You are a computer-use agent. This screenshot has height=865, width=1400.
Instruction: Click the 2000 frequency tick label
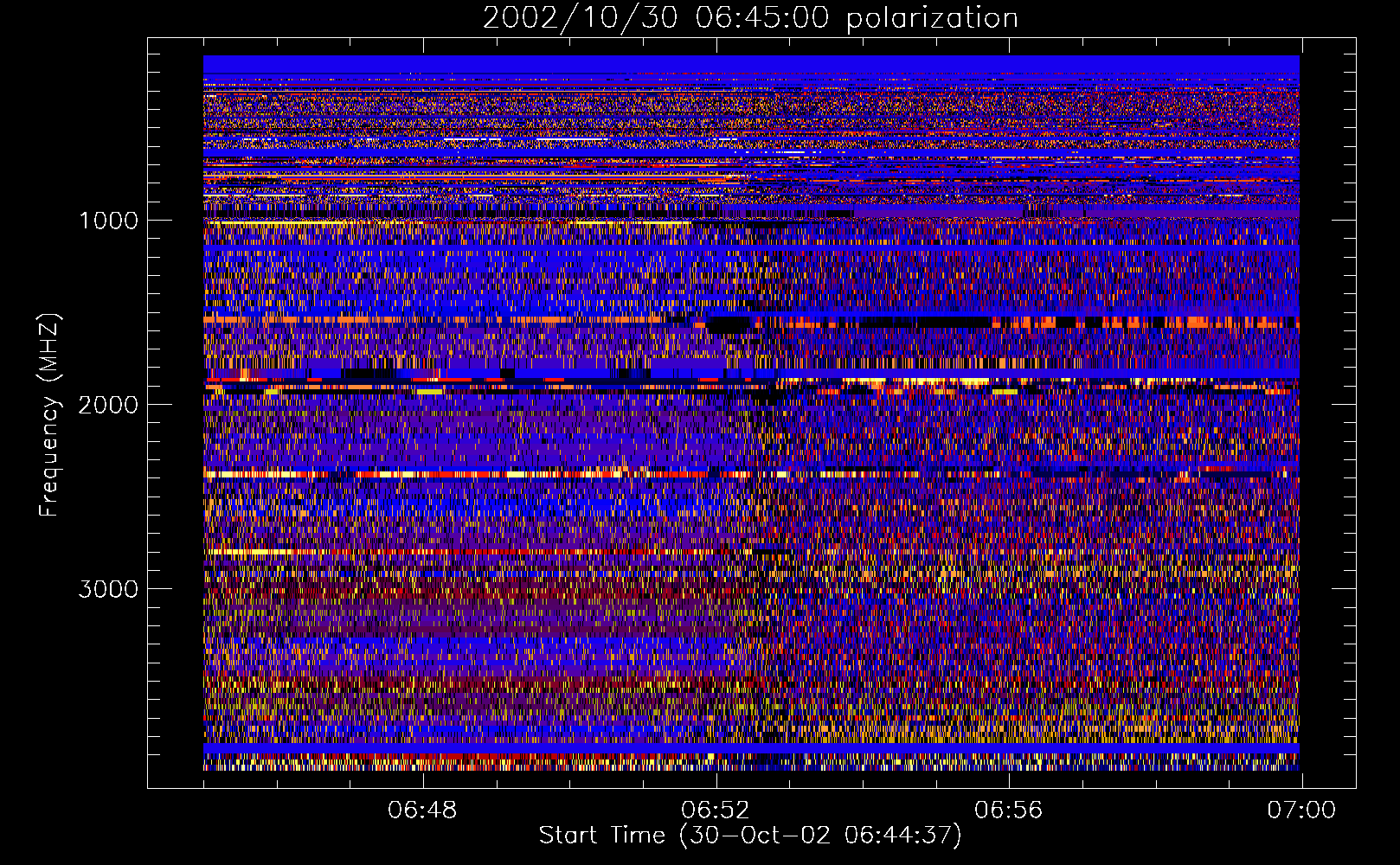pos(108,405)
